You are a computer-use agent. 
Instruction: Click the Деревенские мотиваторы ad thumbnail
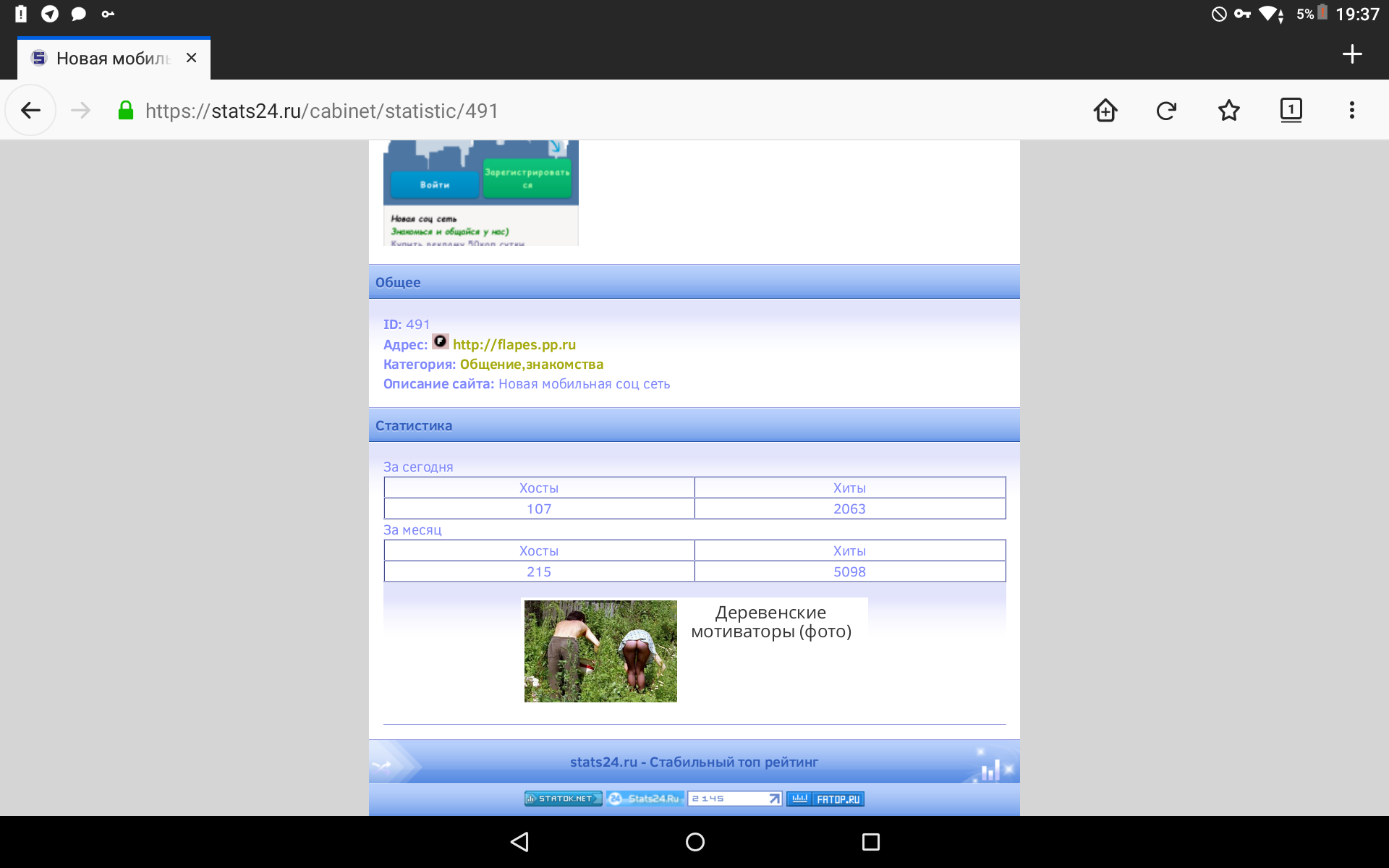point(600,650)
